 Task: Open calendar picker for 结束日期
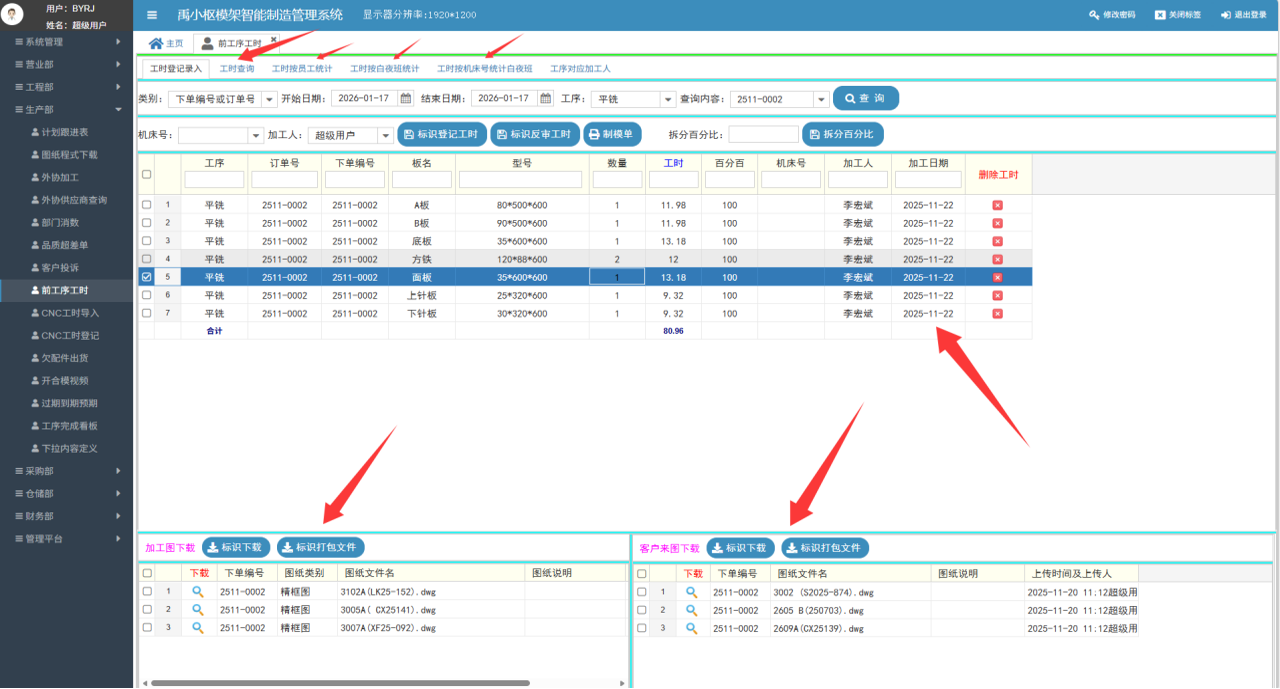click(545, 99)
